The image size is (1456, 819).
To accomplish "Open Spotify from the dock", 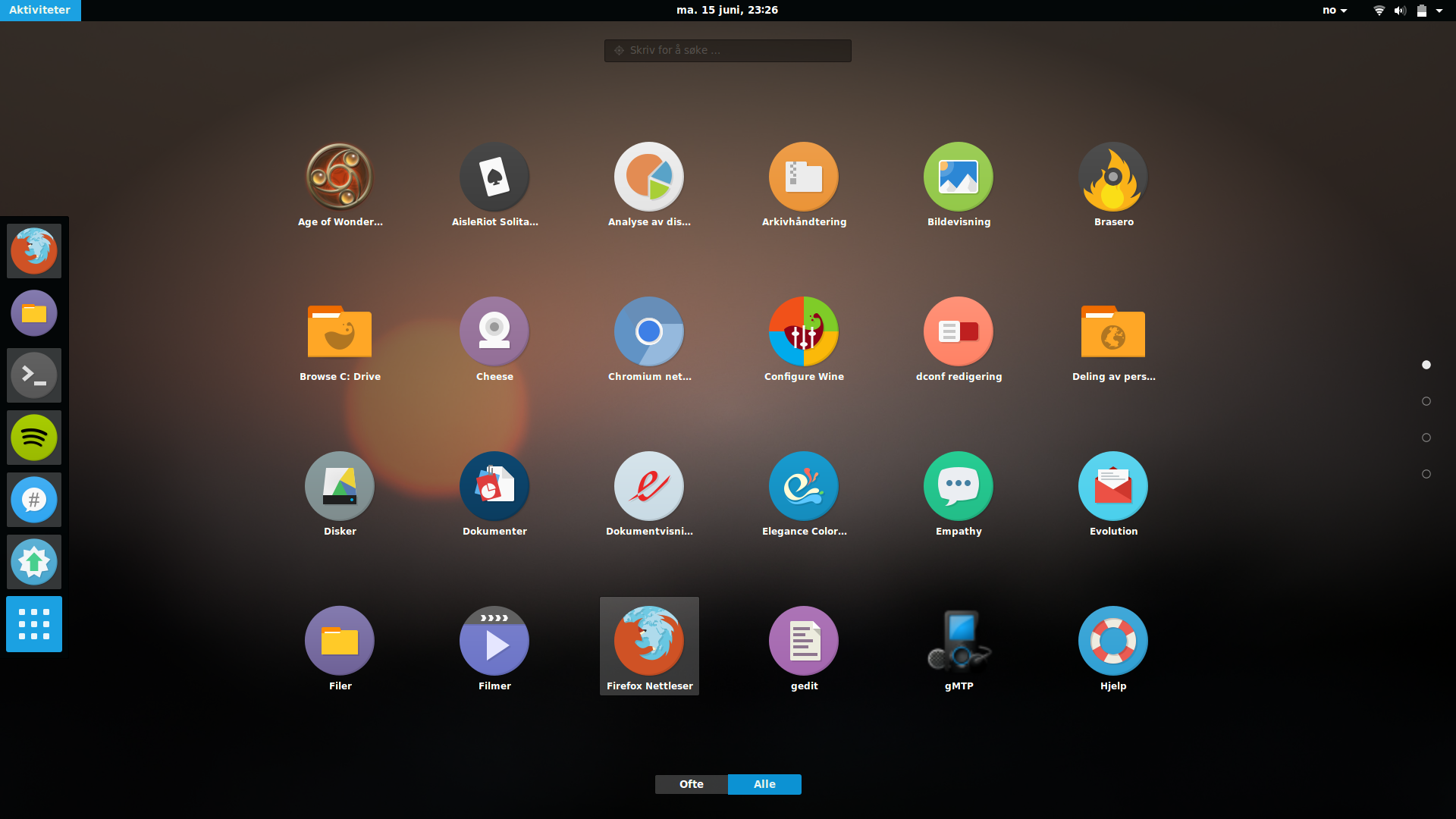I will point(34,438).
